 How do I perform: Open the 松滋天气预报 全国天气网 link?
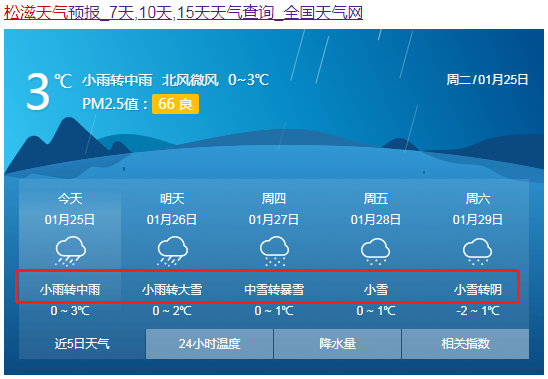tap(183, 13)
